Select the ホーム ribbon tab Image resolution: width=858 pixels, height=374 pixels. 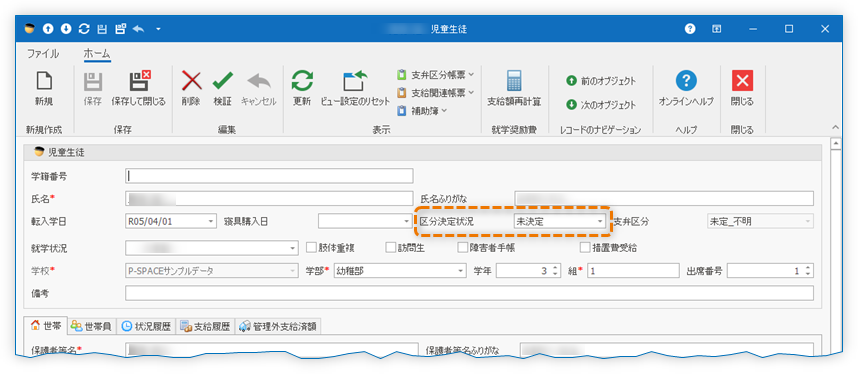(97, 54)
